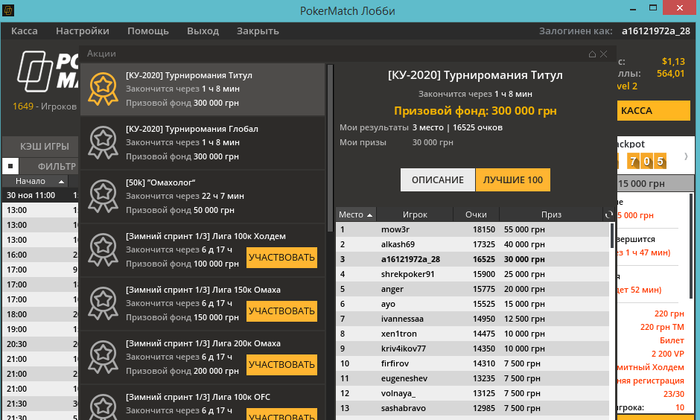Click the username a16121972a_28 in the top bar
Image resolution: width=700 pixels, height=420 pixels.
click(656, 31)
